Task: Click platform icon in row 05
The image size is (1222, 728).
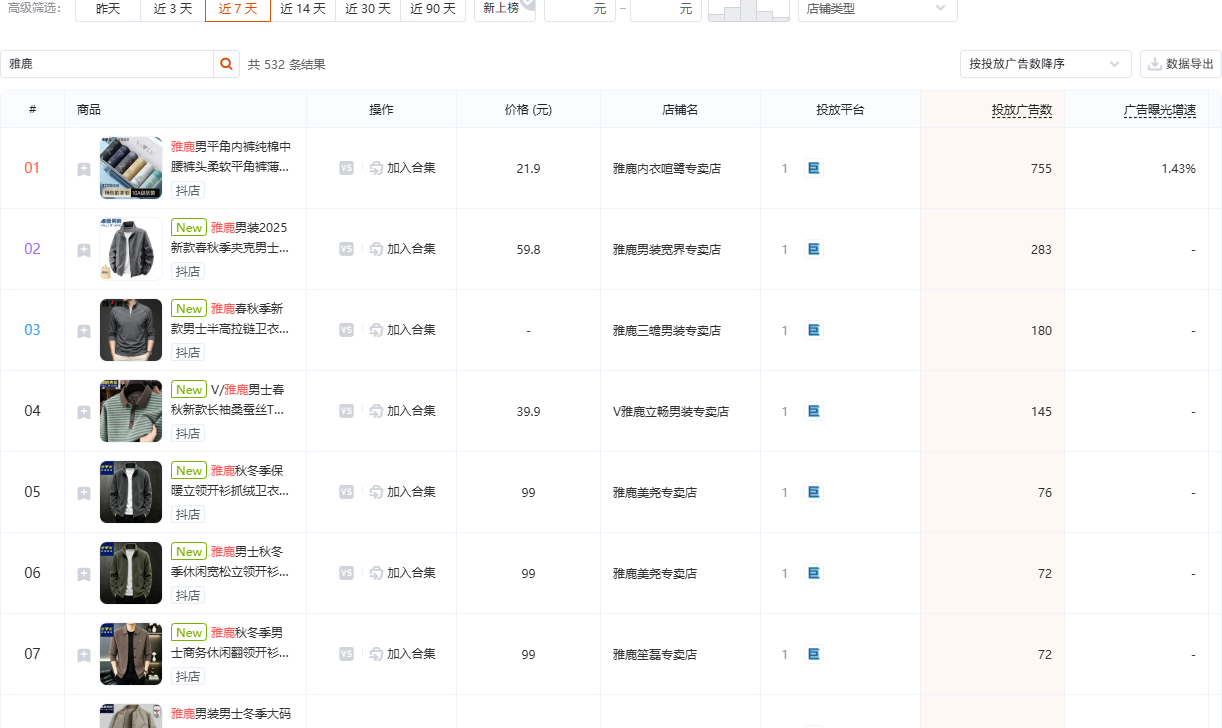Action: coord(813,492)
